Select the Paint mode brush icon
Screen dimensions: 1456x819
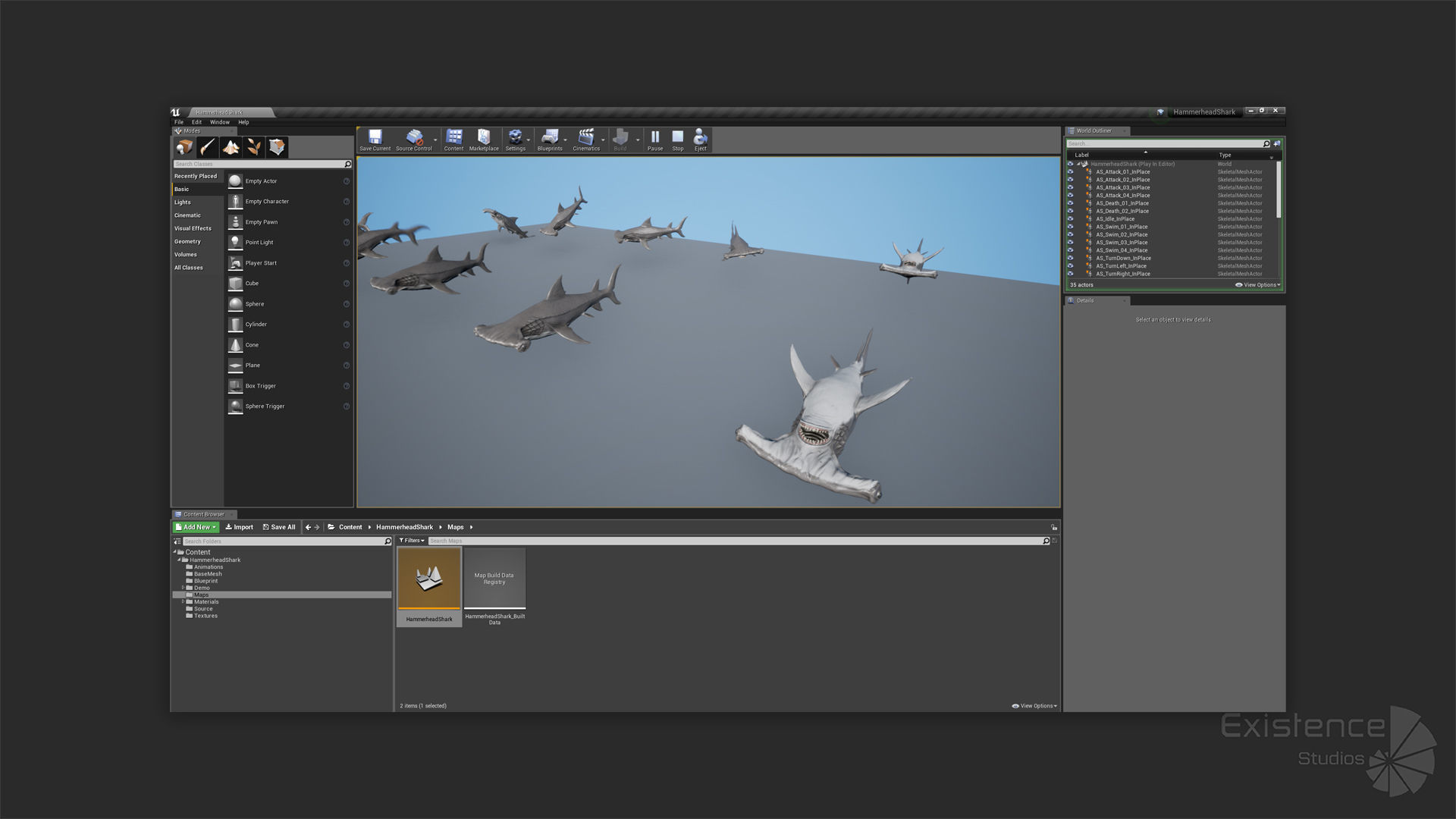tap(208, 147)
